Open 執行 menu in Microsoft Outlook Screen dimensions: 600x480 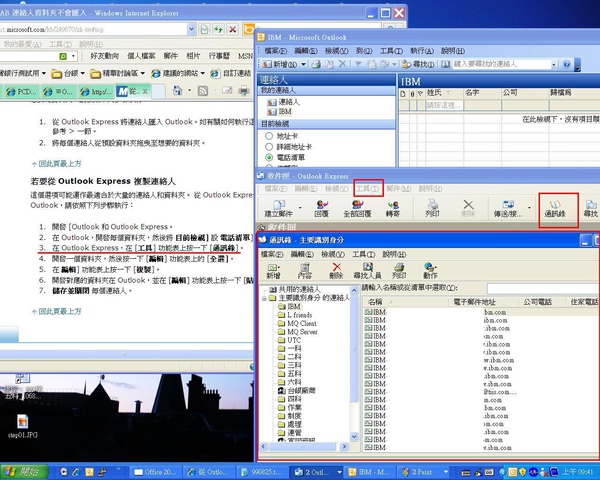422,51
